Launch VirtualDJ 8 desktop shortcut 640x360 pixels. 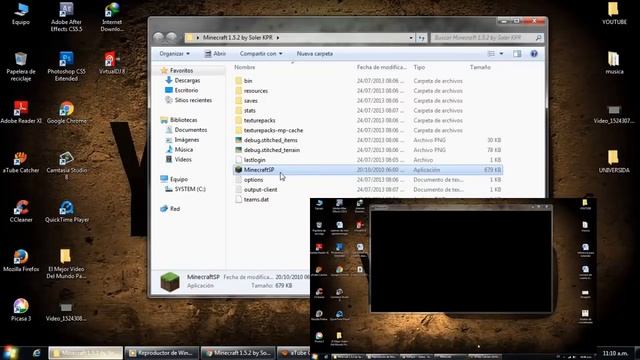112,63
